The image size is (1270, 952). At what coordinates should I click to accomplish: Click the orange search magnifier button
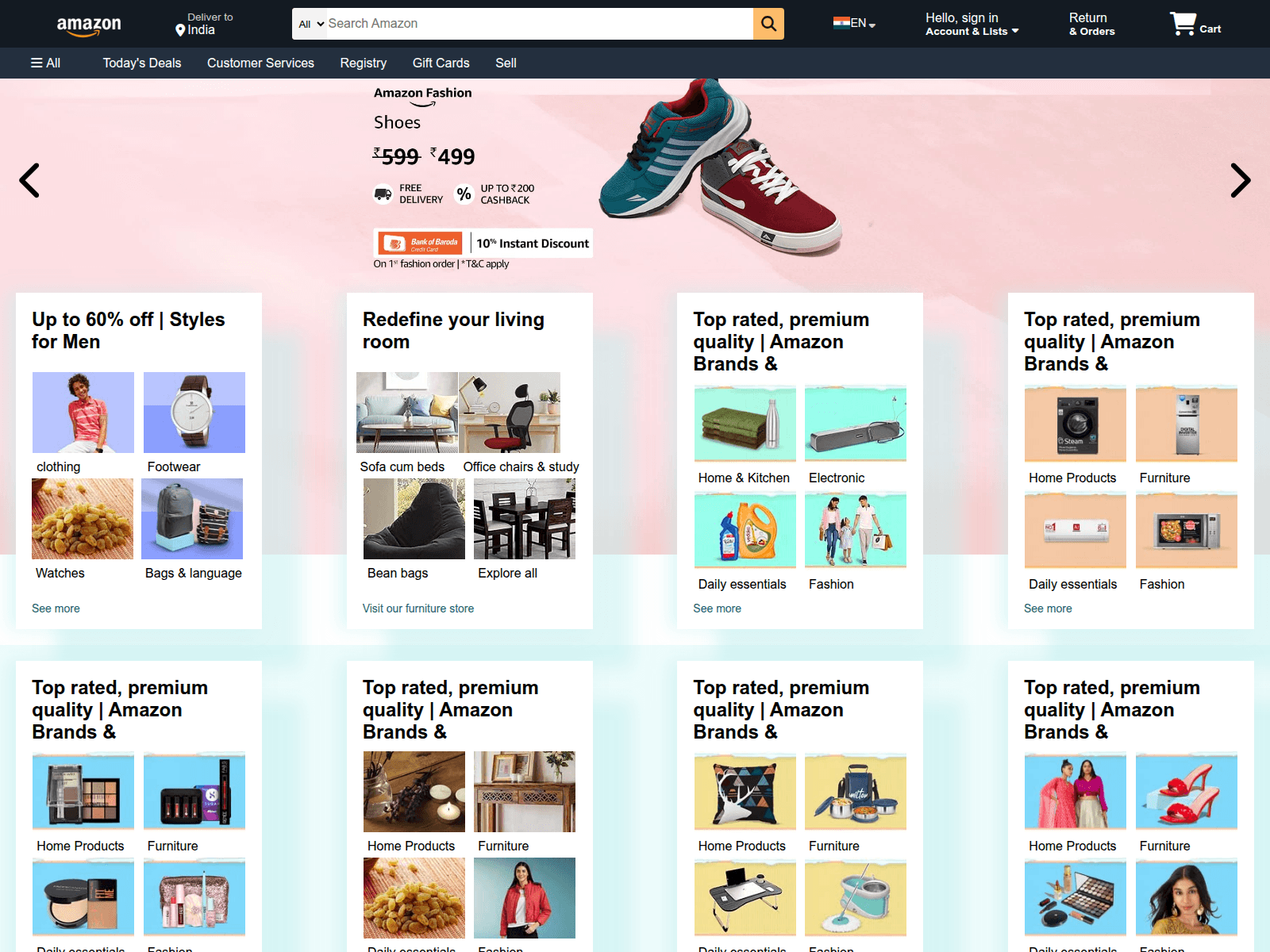(x=768, y=24)
